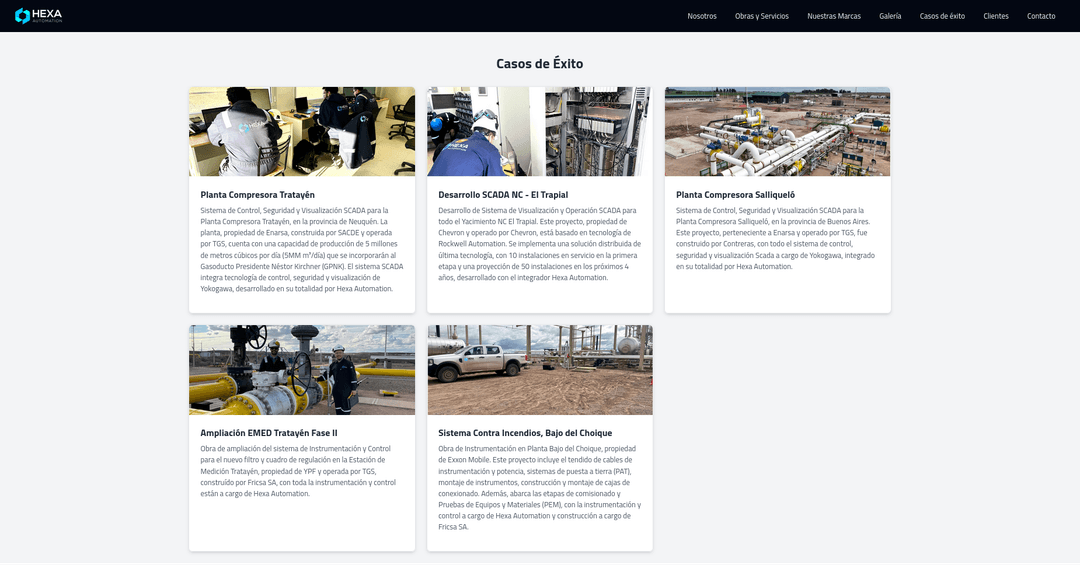This screenshot has width=1080, height=565.
Task: Navigate to Galería
Action: point(890,16)
